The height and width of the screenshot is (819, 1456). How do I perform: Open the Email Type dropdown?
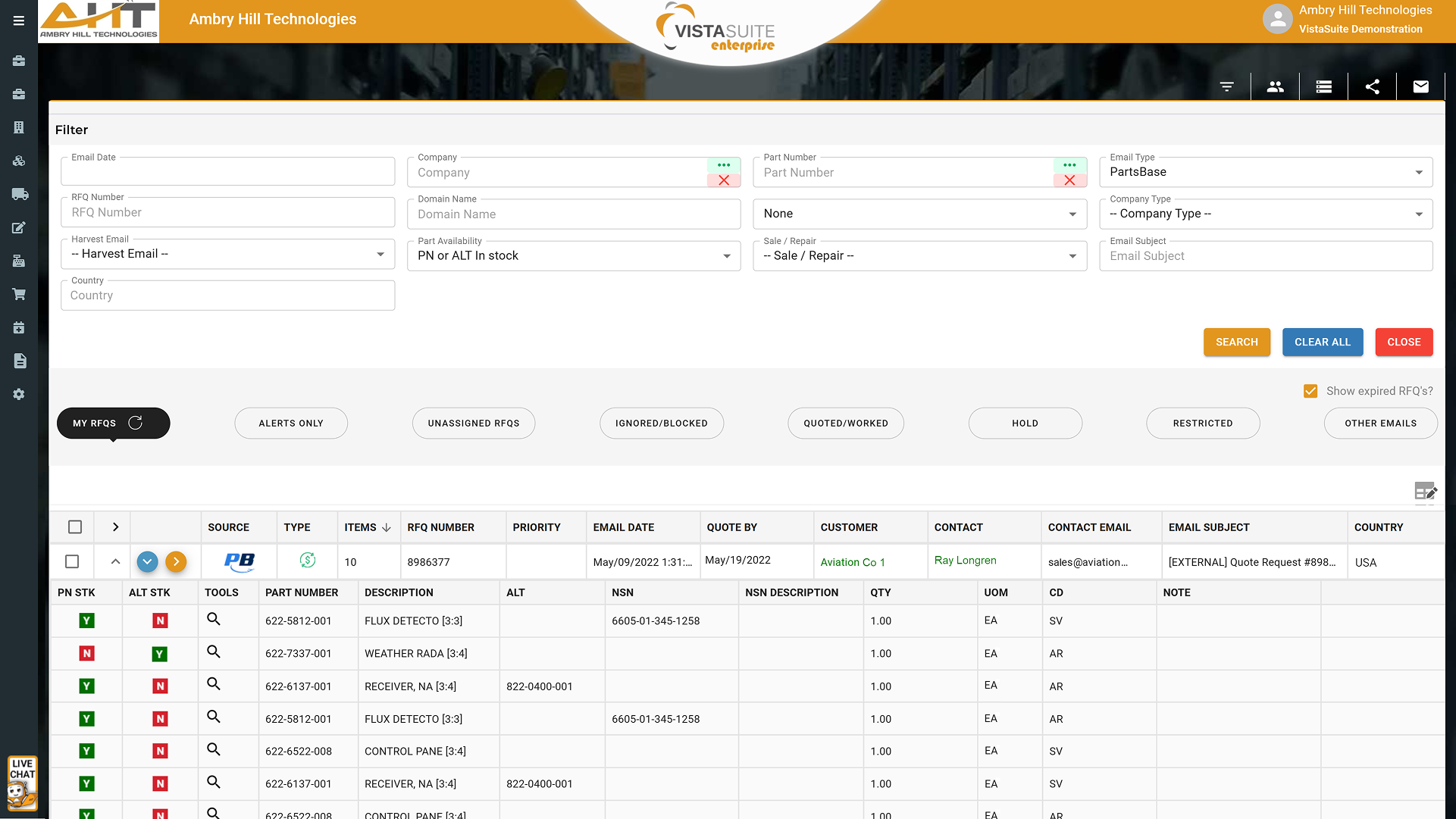pos(1265,173)
